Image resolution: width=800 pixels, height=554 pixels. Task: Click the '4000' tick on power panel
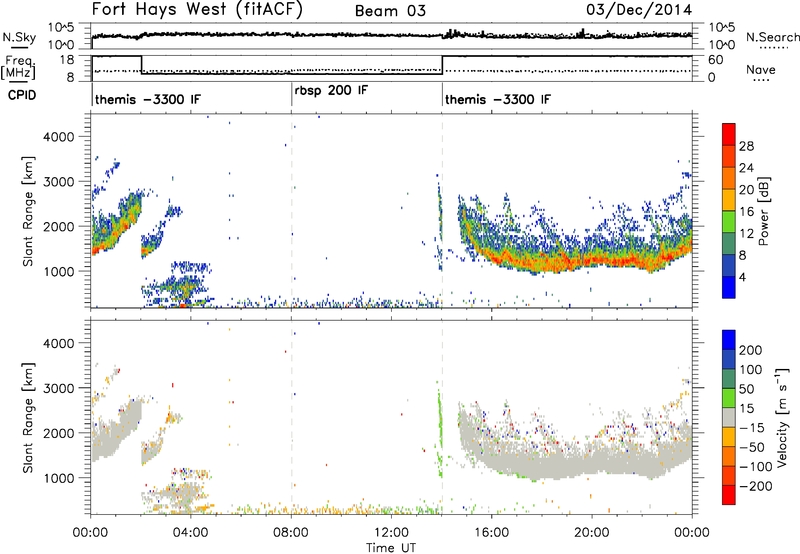[x=59, y=137]
